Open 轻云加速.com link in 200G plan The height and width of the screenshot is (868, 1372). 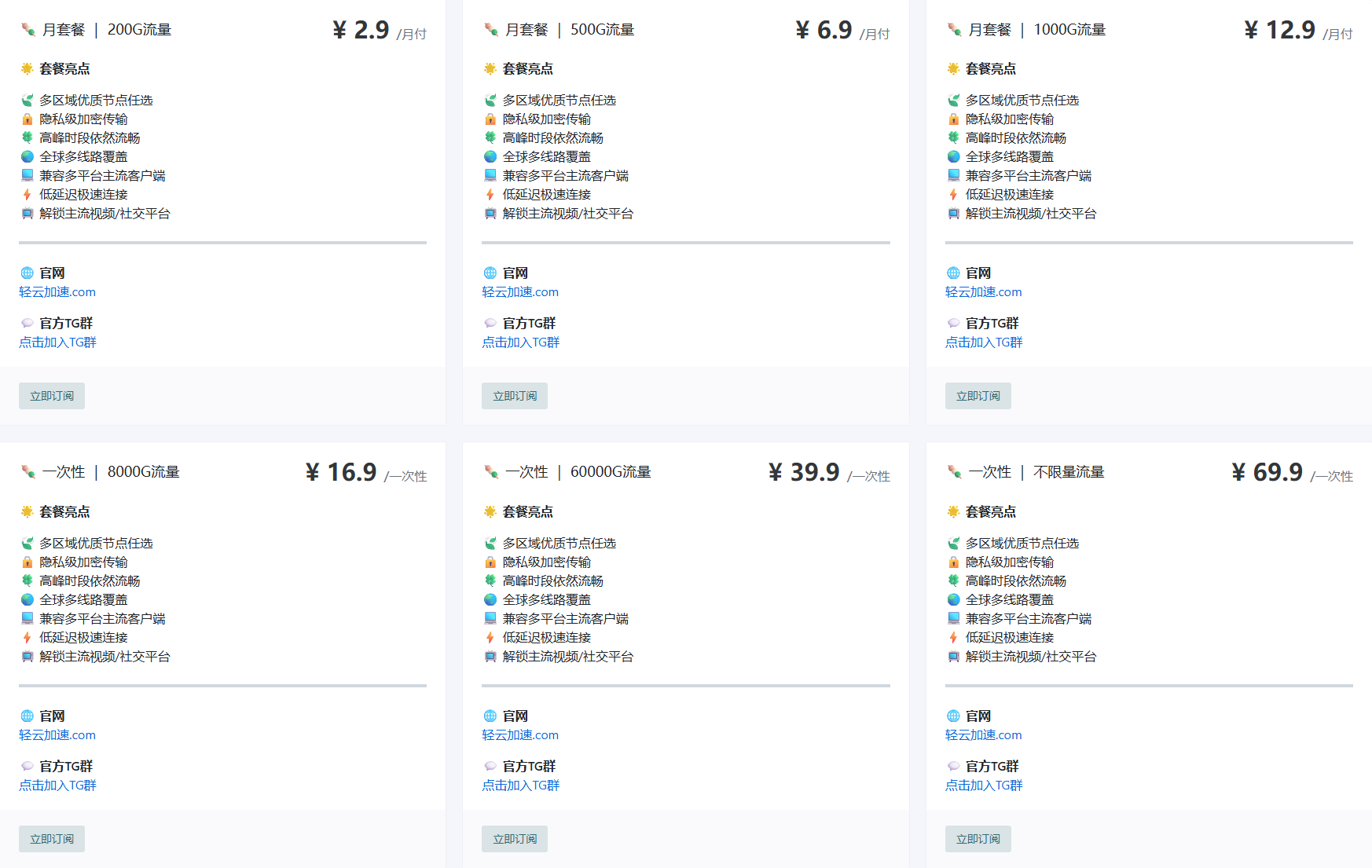point(57,292)
